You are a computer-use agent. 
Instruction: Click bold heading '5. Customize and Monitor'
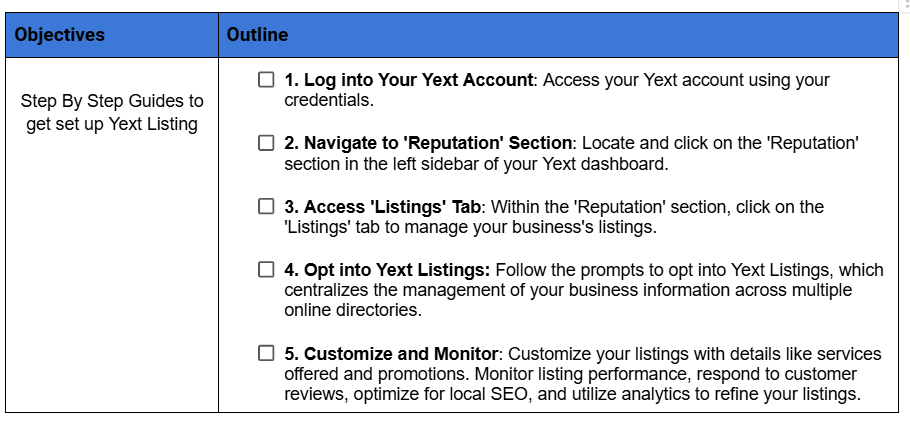coord(392,354)
